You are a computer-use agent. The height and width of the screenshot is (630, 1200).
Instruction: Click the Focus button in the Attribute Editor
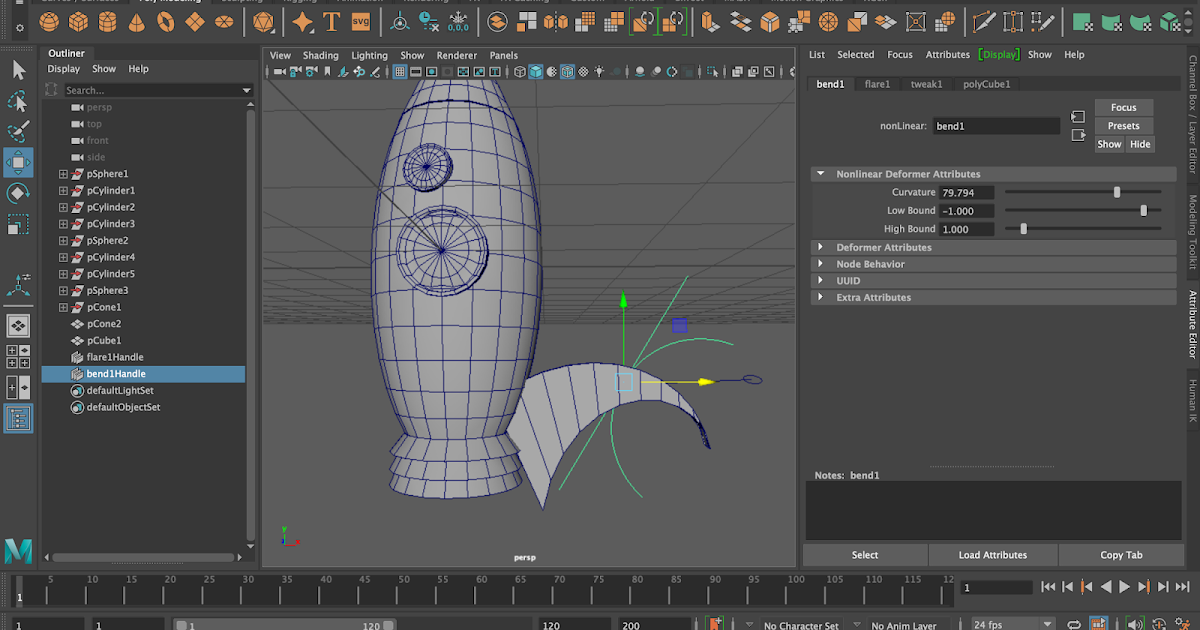pos(1123,107)
